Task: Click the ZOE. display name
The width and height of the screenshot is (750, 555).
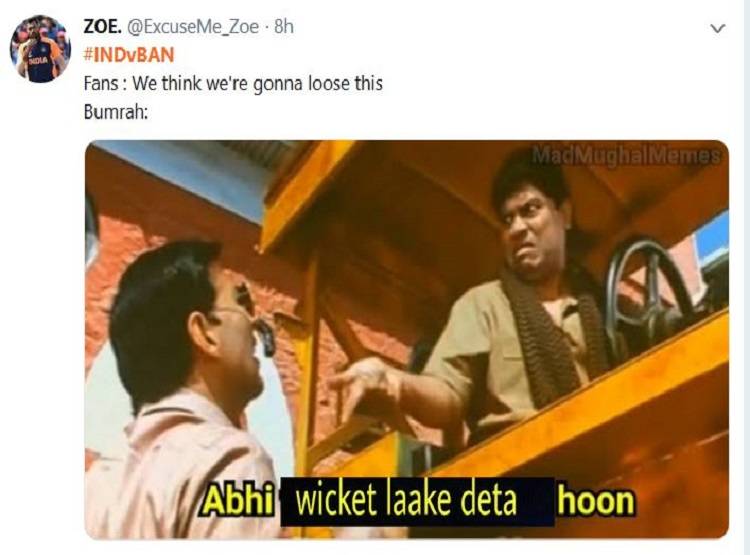Action: [x=102, y=27]
